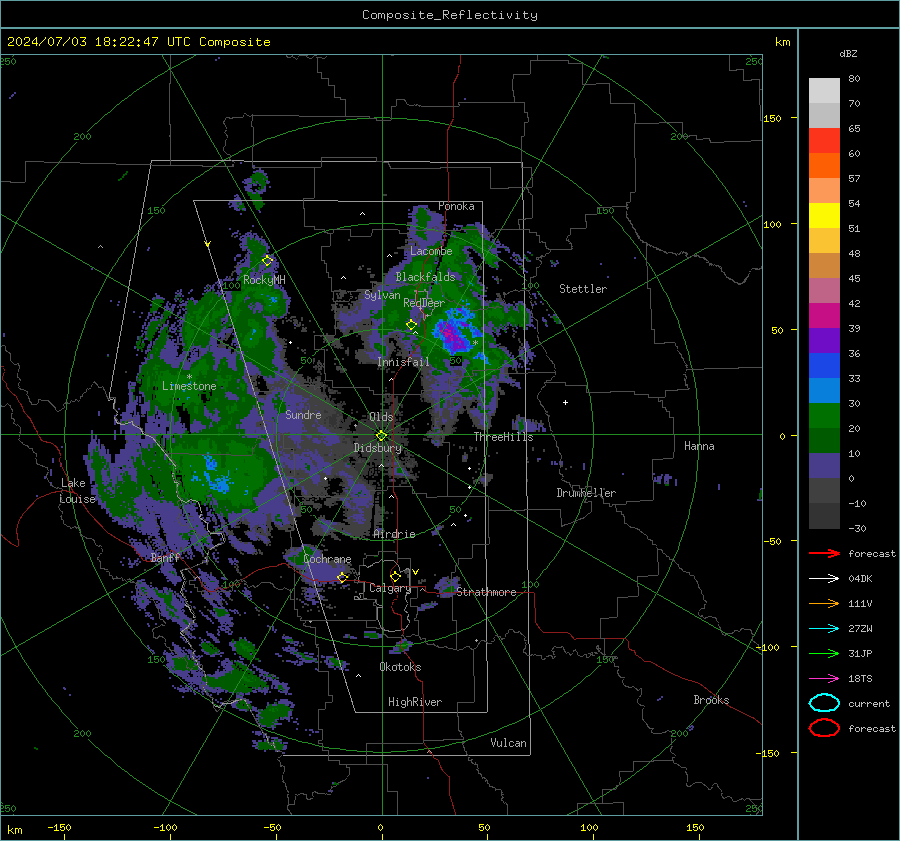This screenshot has height=841, width=900.
Task: Click the blue echo cell south of Limestone
Action: point(215,475)
